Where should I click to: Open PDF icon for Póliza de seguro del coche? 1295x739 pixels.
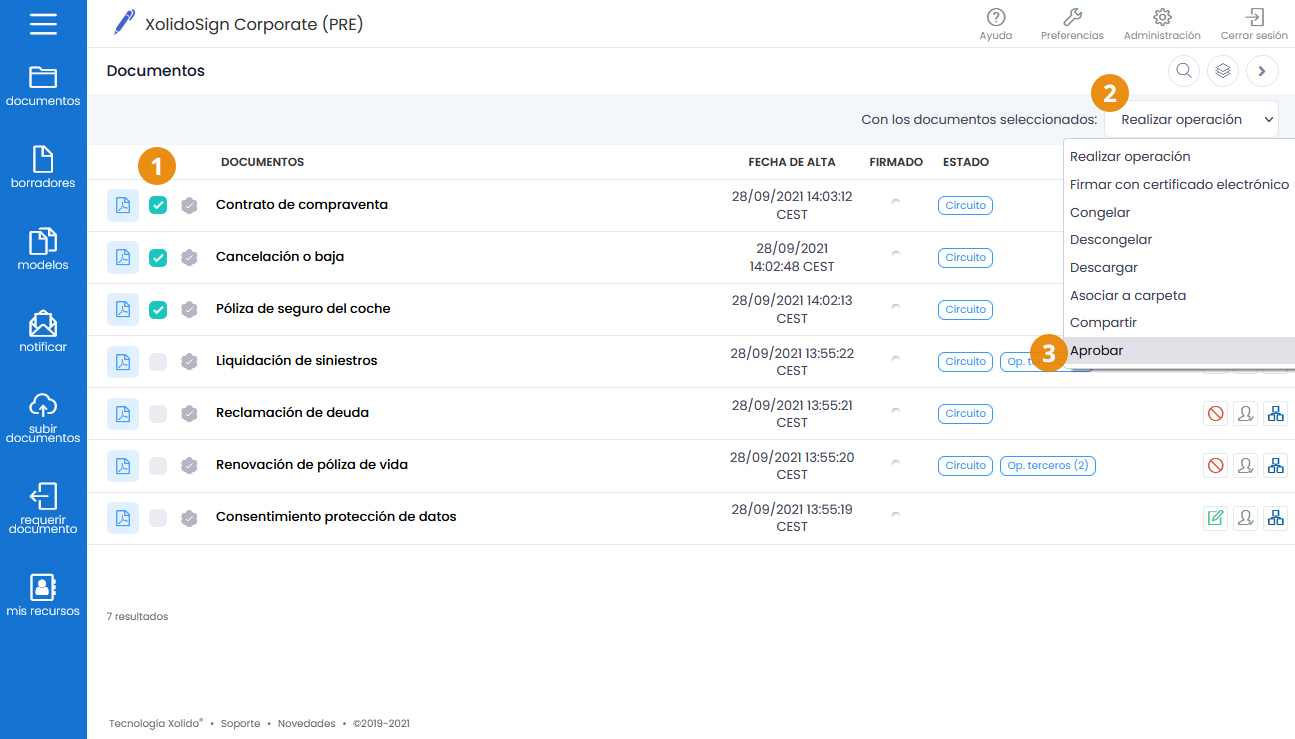tap(123, 309)
